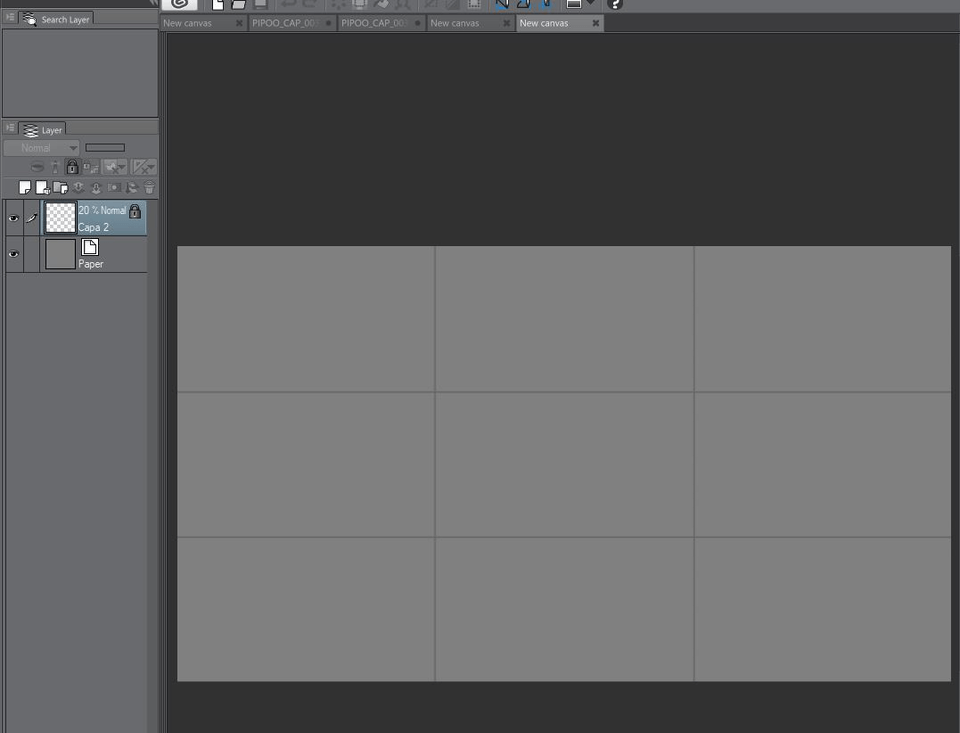Click the Undo toolbar icon
960x733 pixels.
point(288,4)
